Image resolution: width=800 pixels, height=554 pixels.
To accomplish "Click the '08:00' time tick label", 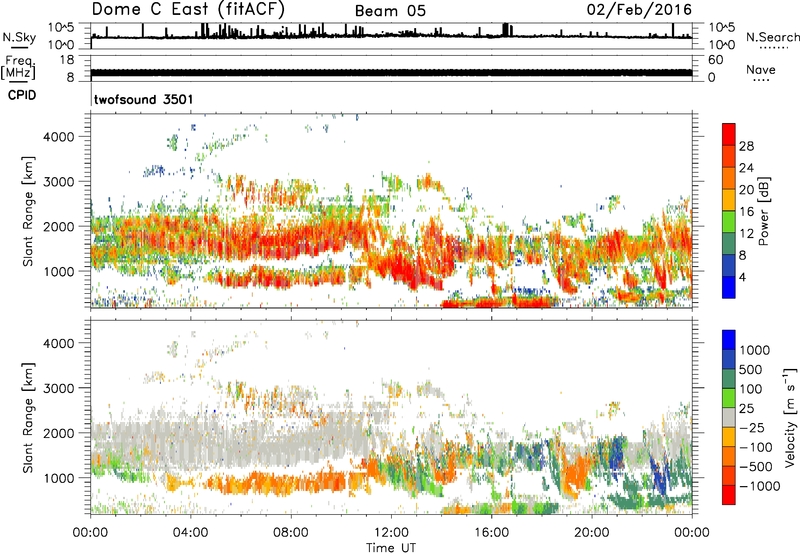I will [291, 533].
